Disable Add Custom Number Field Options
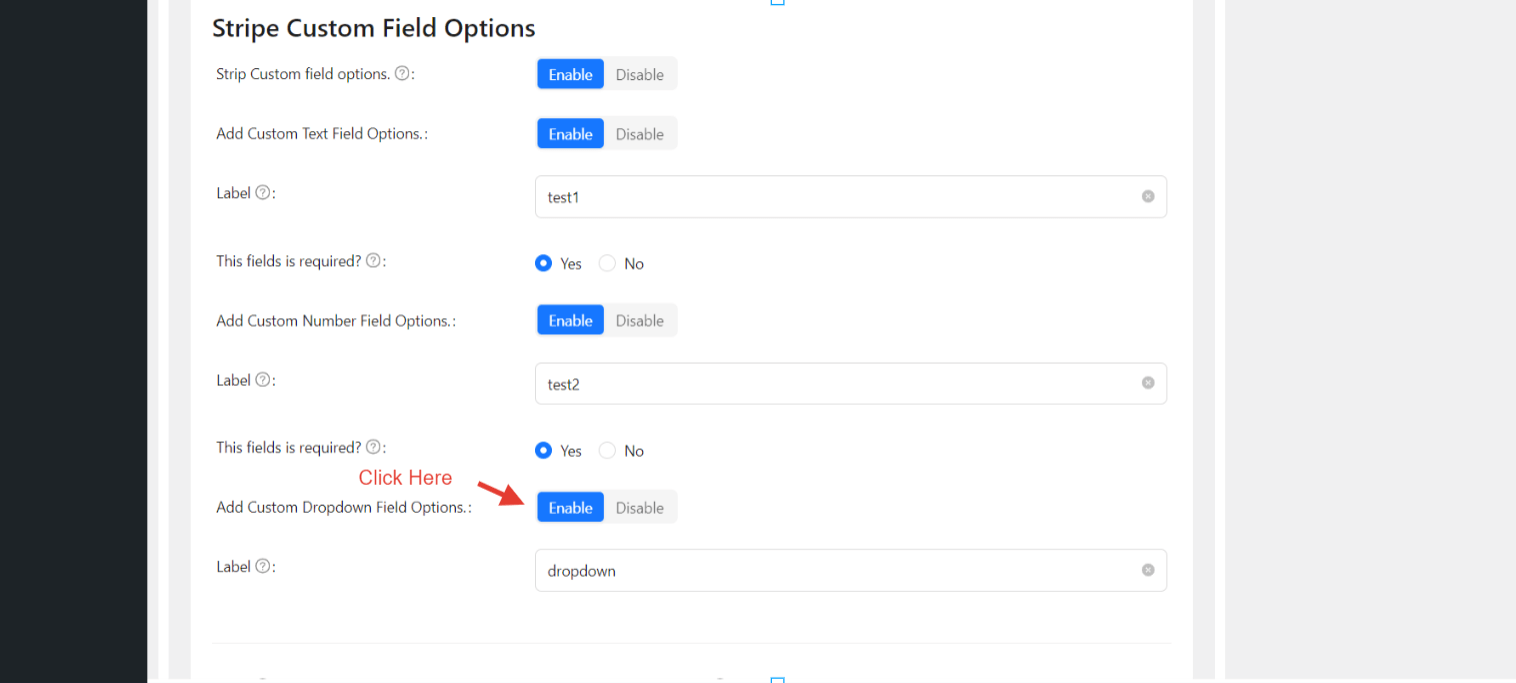 tap(639, 321)
